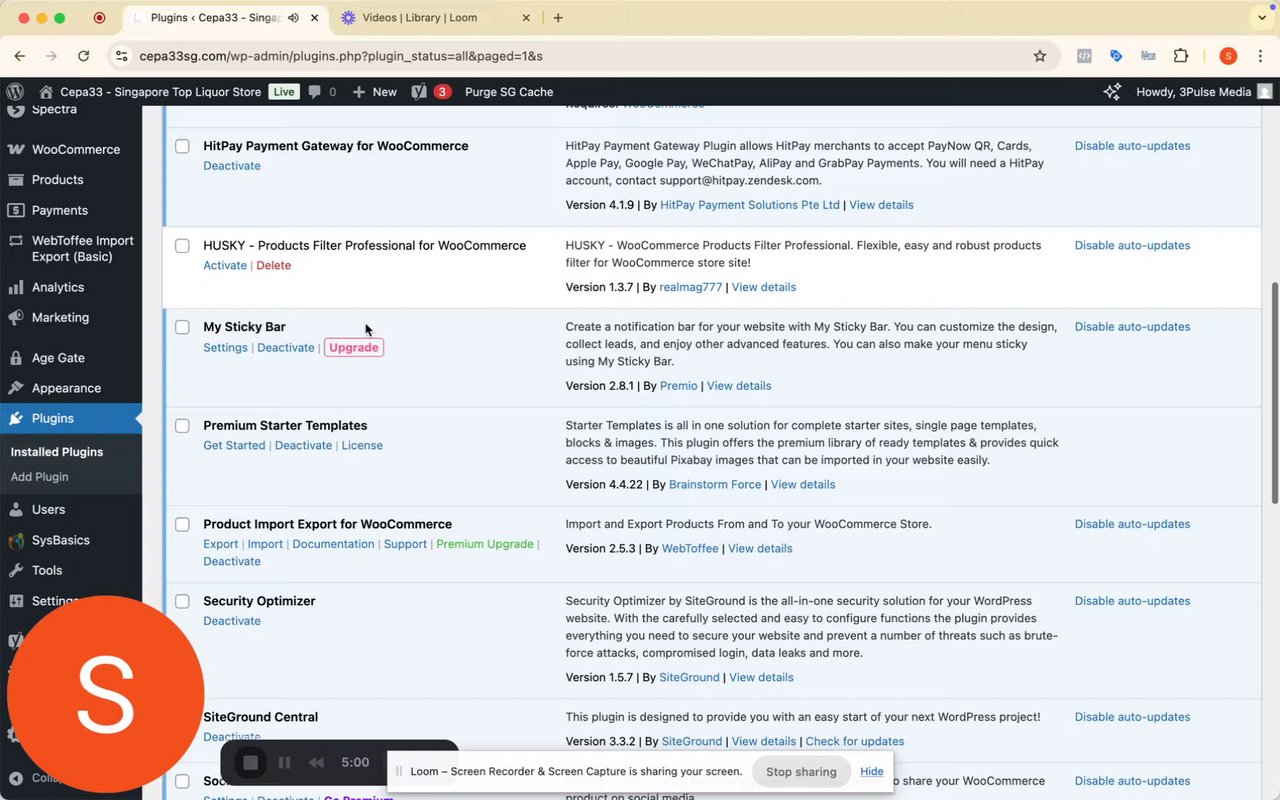Open Get Started for Starter Templates
Image resolution: width=1280 pixels, height=800 pixels.
234,445
